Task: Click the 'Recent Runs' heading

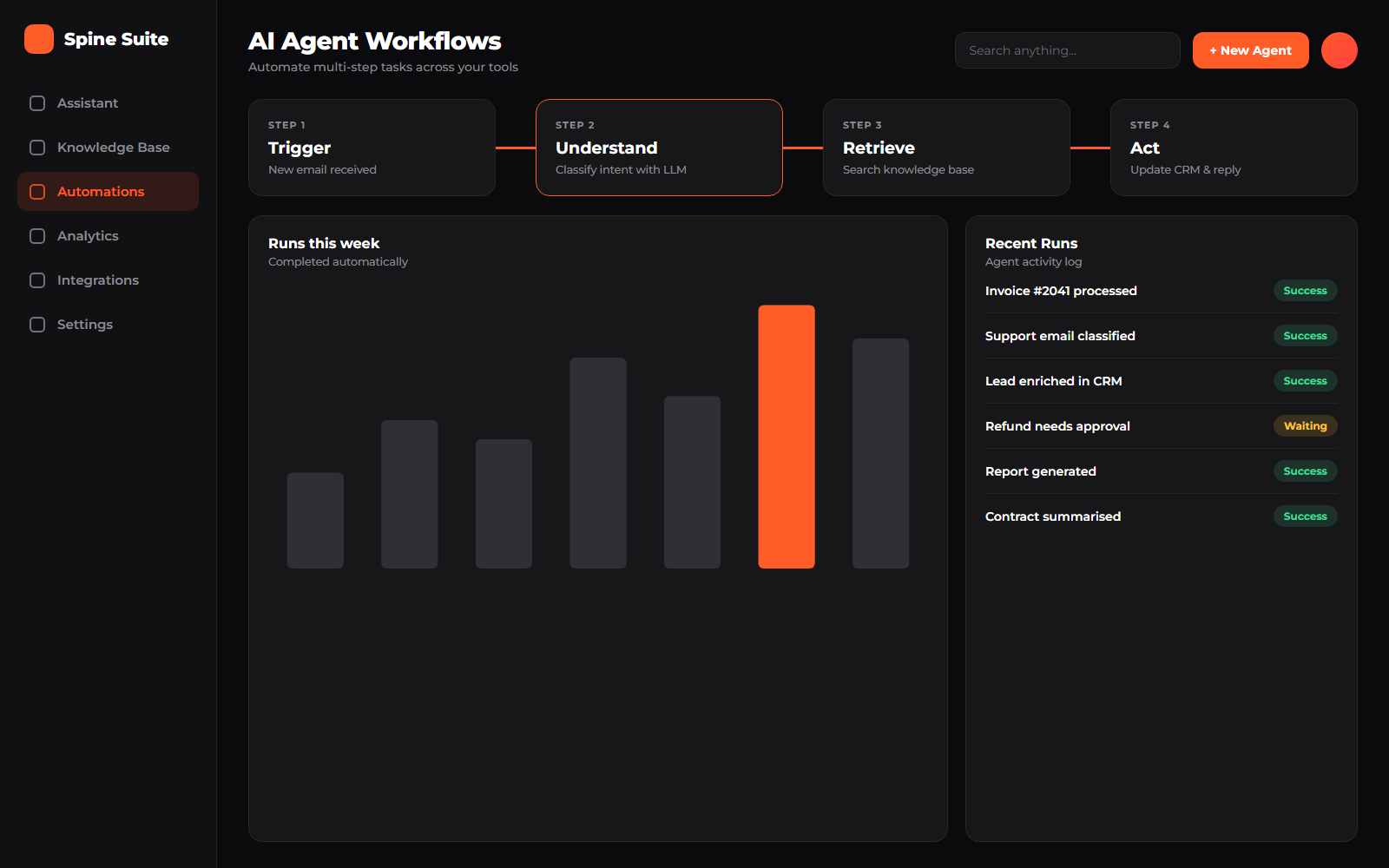Action: point(1031,244)
